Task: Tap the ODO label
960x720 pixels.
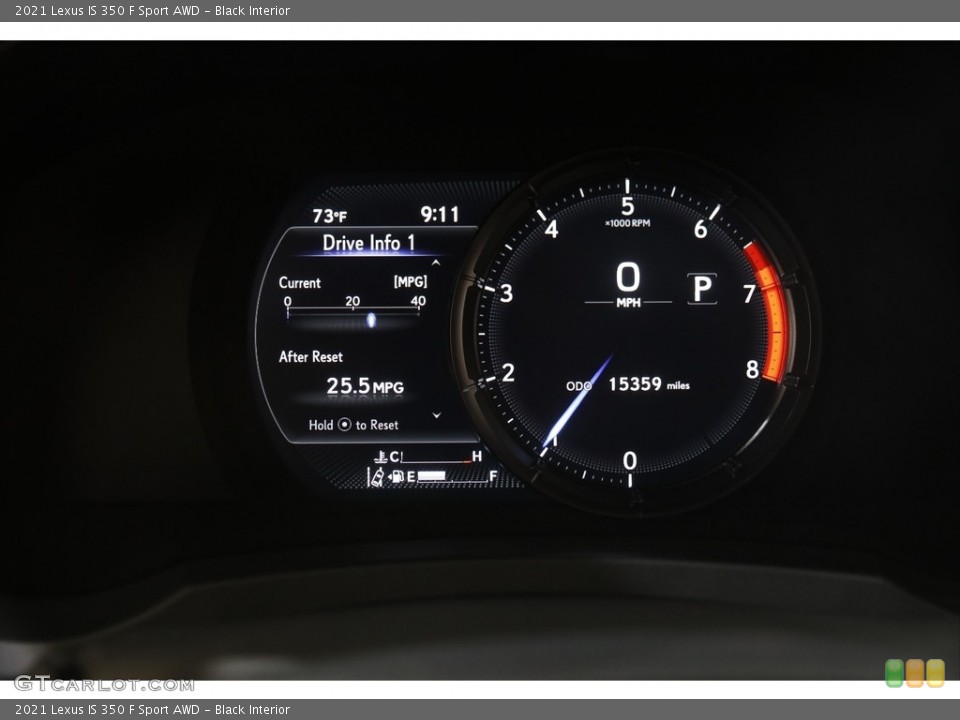Action: coord(579,386)
